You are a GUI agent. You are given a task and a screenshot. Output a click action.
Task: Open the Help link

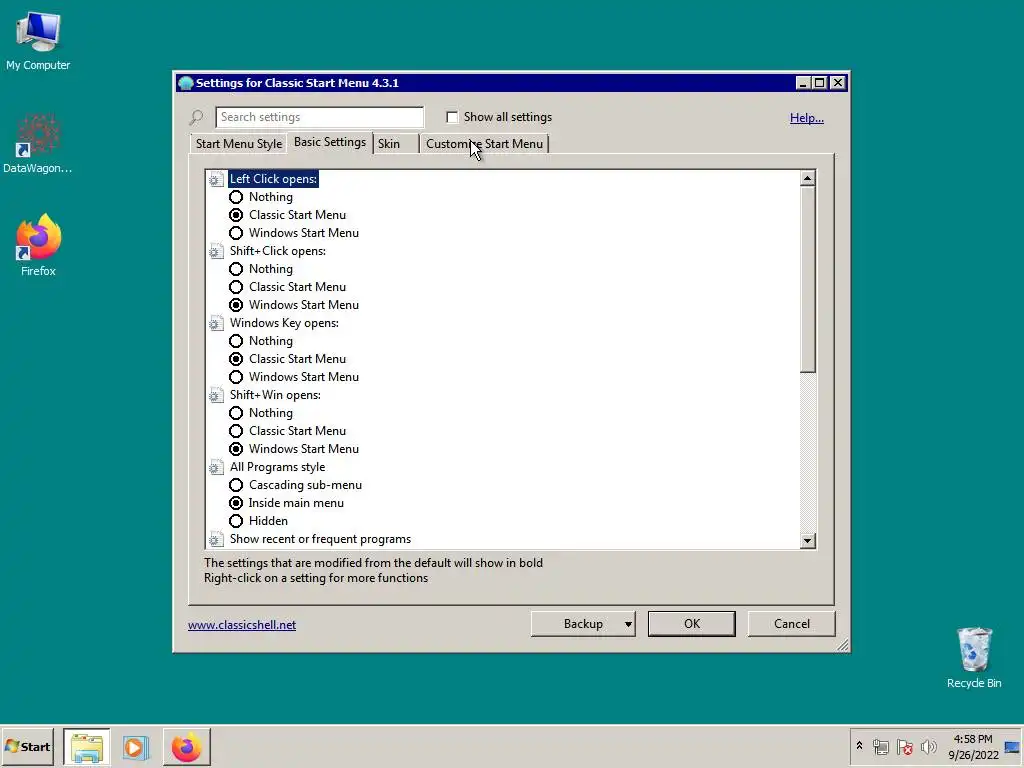(807, 118)
